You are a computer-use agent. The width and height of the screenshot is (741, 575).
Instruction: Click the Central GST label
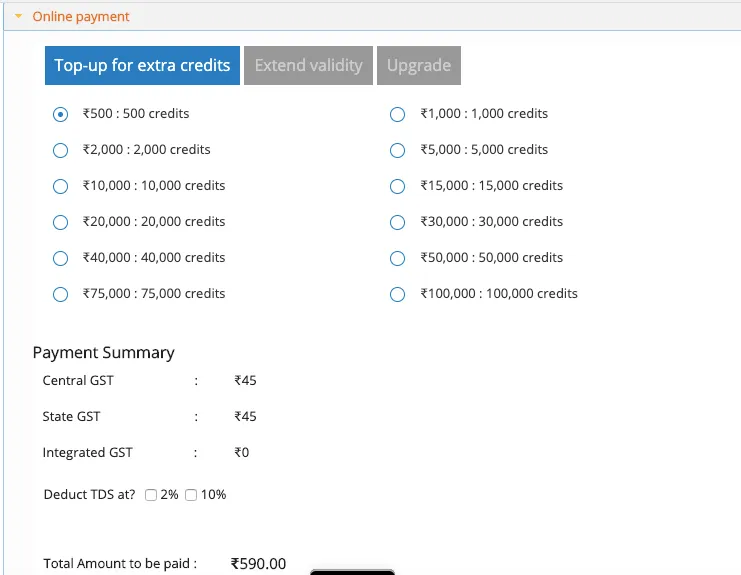(x=78, y=380)
